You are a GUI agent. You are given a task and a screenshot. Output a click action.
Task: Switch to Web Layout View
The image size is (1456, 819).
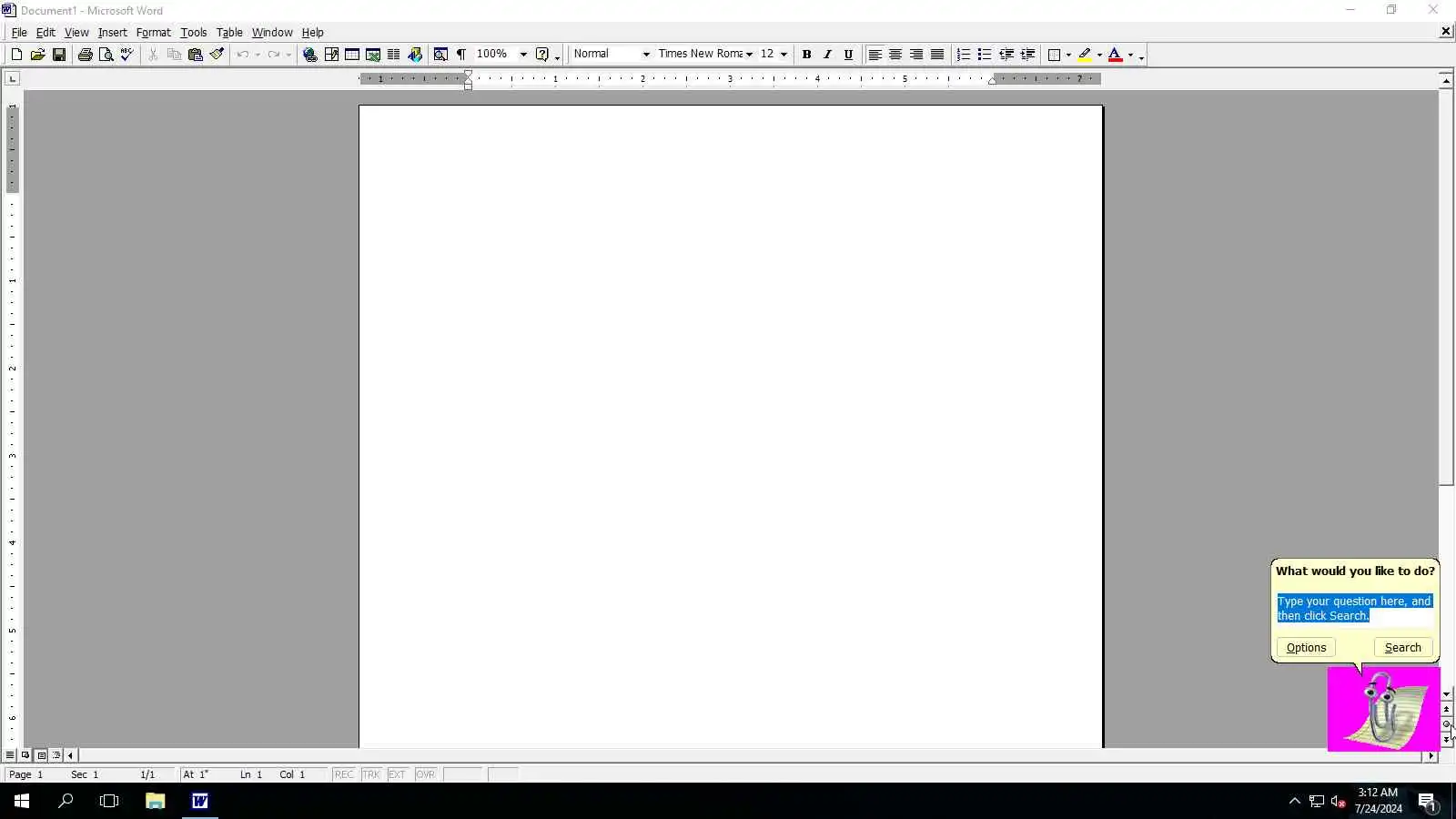tap(25, 755)
